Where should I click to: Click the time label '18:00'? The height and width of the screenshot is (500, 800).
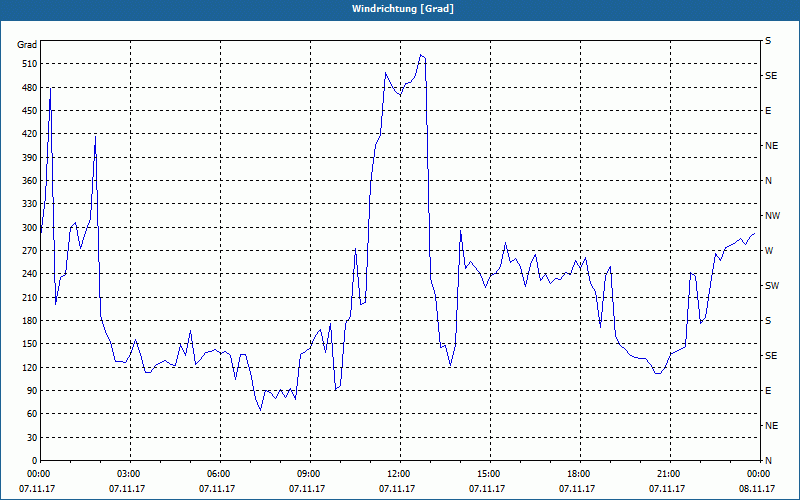pos(577,473)
